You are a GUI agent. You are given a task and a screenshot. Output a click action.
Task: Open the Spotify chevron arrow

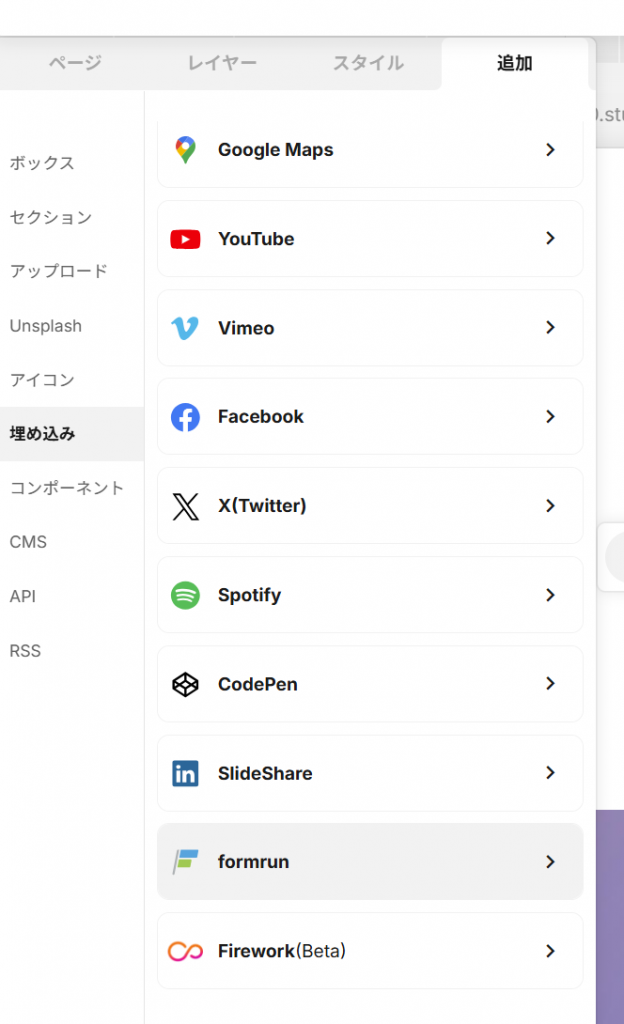click(x=550, y=595)
